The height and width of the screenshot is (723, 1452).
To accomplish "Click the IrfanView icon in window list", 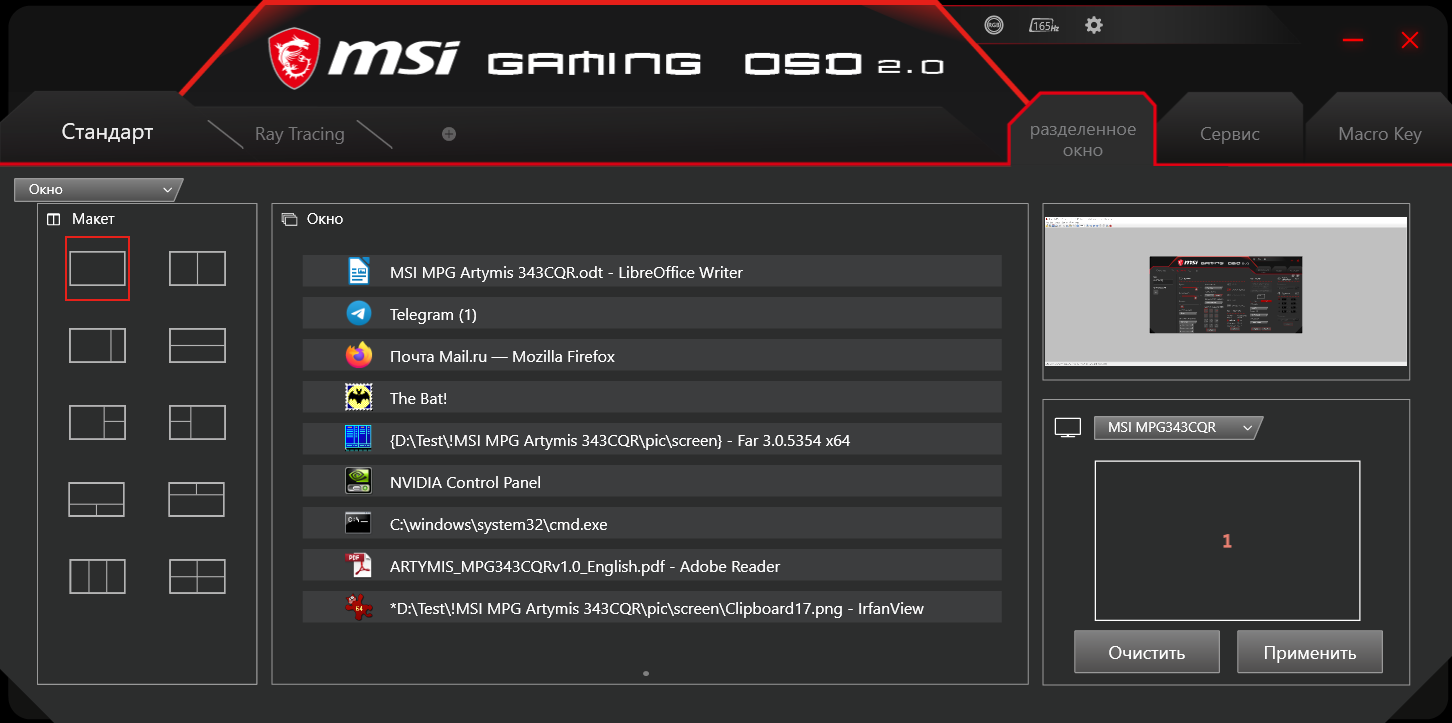I will coord(359,607).
